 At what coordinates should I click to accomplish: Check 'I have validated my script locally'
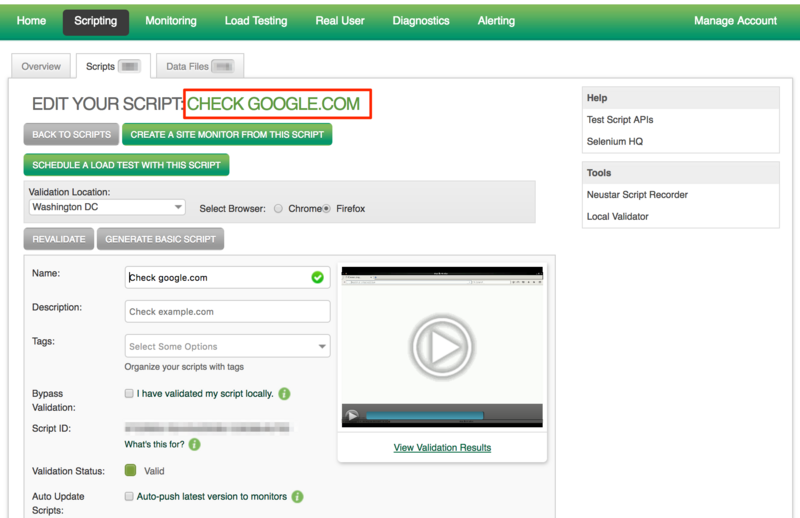129,393
